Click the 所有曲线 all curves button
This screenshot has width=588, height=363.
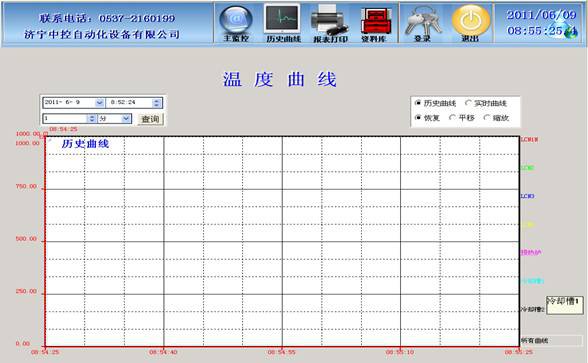pos(551,340)
